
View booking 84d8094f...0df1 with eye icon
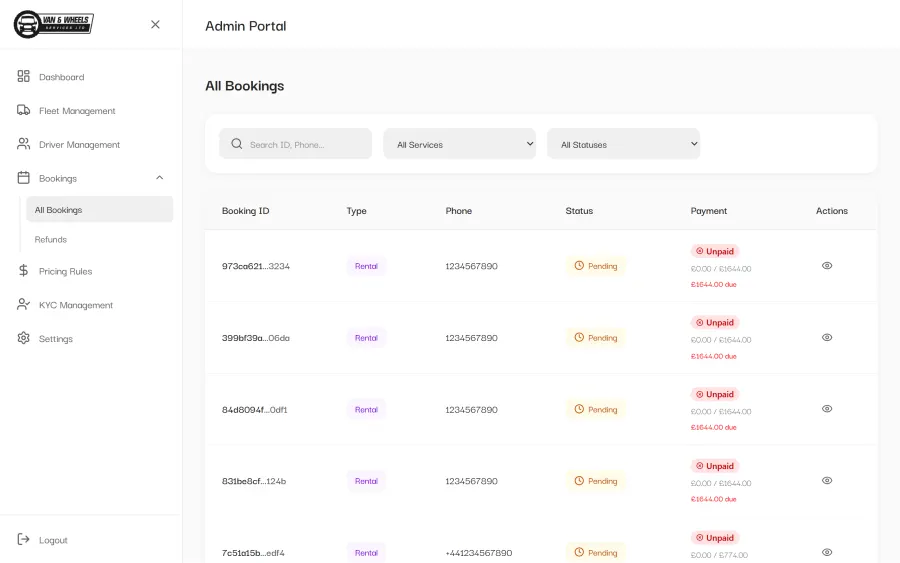[x=827, y=409]
